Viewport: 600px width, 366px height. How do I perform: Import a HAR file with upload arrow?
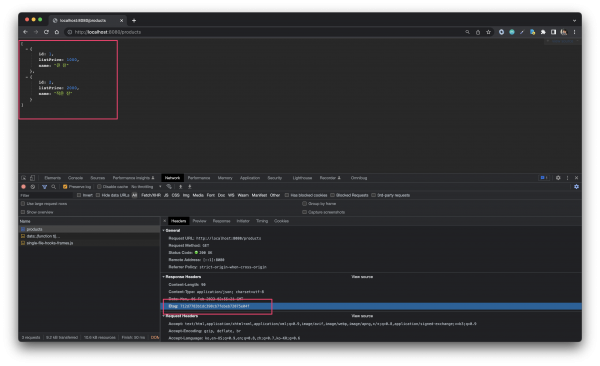181,187
